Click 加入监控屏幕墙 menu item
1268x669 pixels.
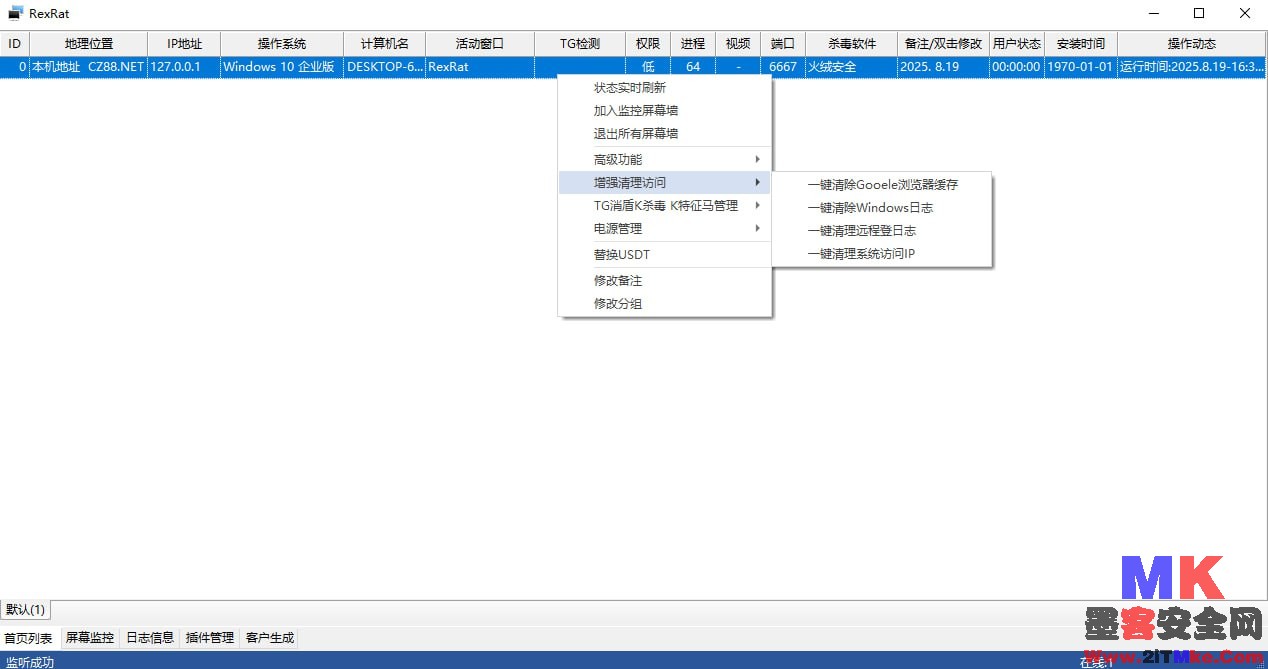[636, 111]
